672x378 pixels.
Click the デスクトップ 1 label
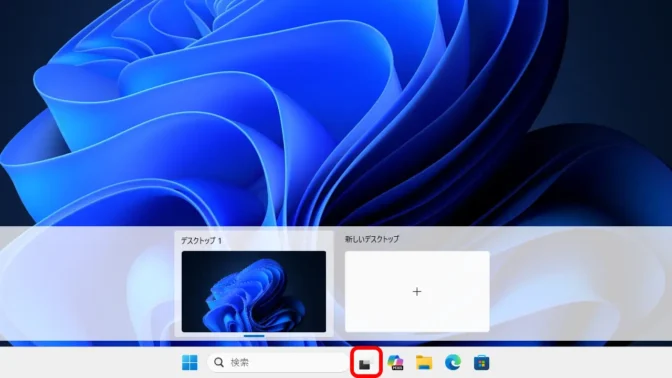coord(201,240)
